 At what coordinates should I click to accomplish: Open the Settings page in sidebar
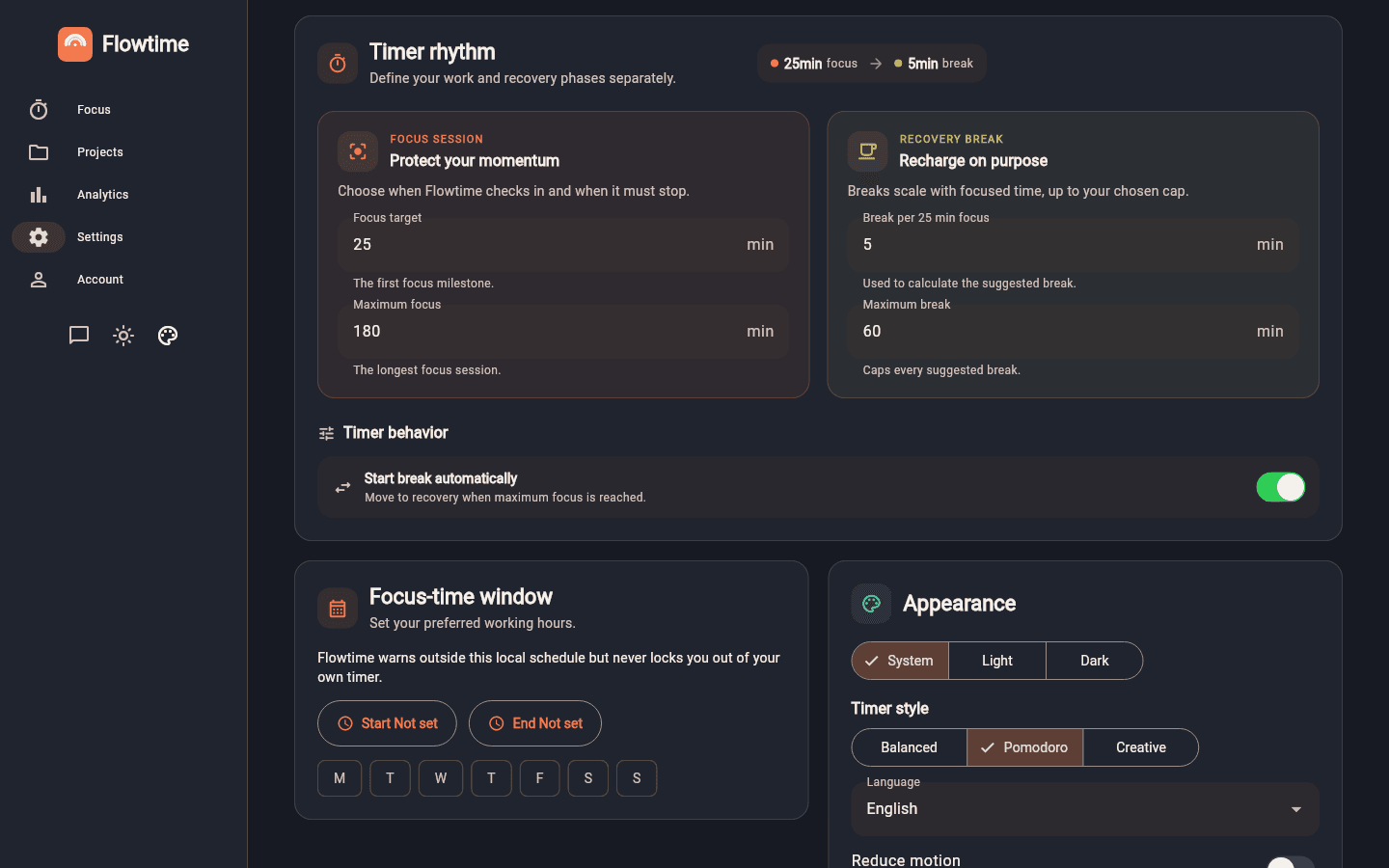click(x=99, y=237)
